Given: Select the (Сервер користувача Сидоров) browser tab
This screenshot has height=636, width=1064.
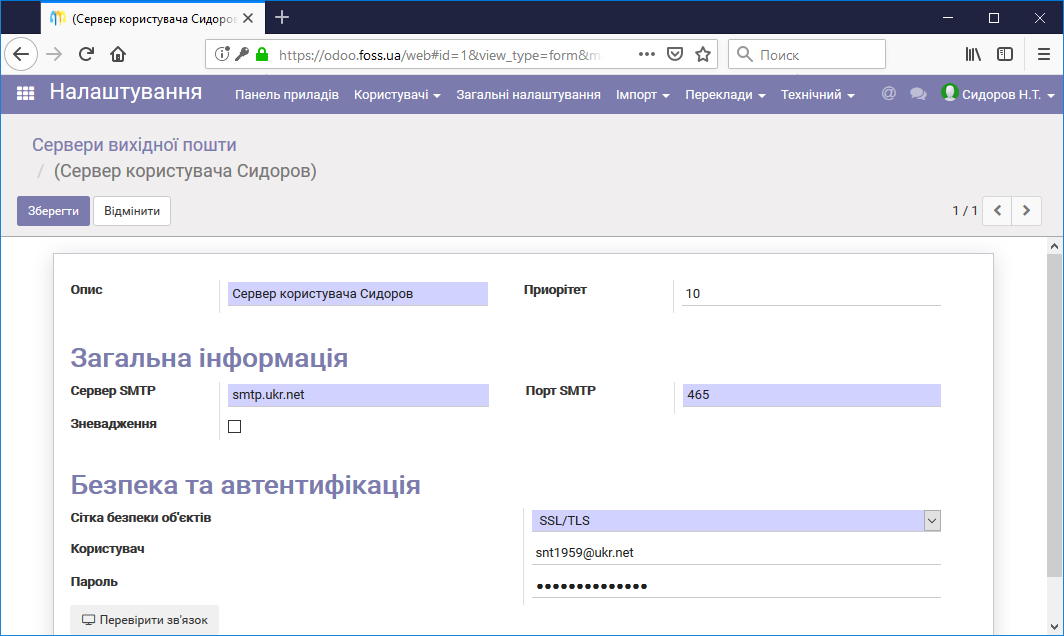Looking at the screenshot, I should [x=153, y=18].
